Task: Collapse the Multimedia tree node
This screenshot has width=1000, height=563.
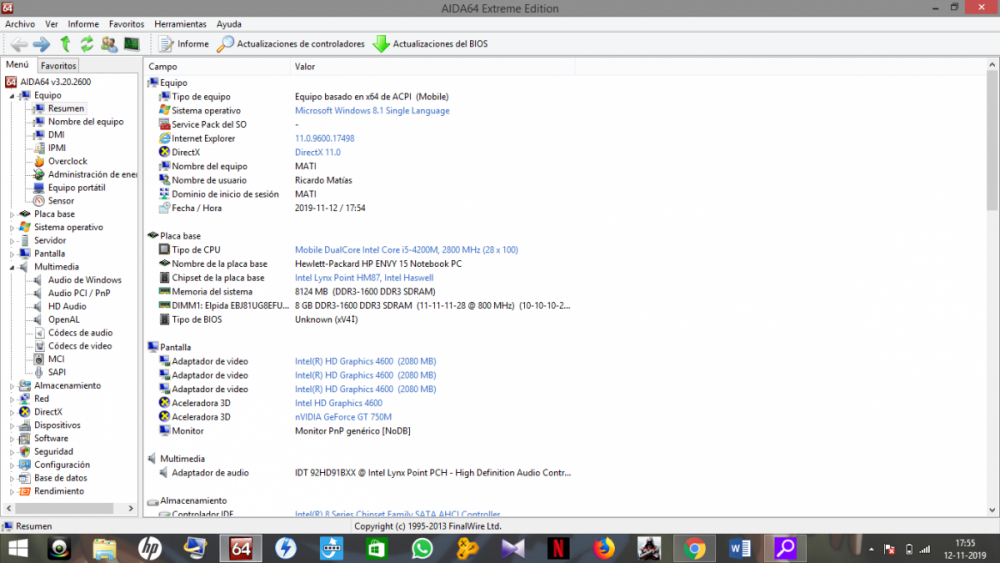Action: [11, 267]
